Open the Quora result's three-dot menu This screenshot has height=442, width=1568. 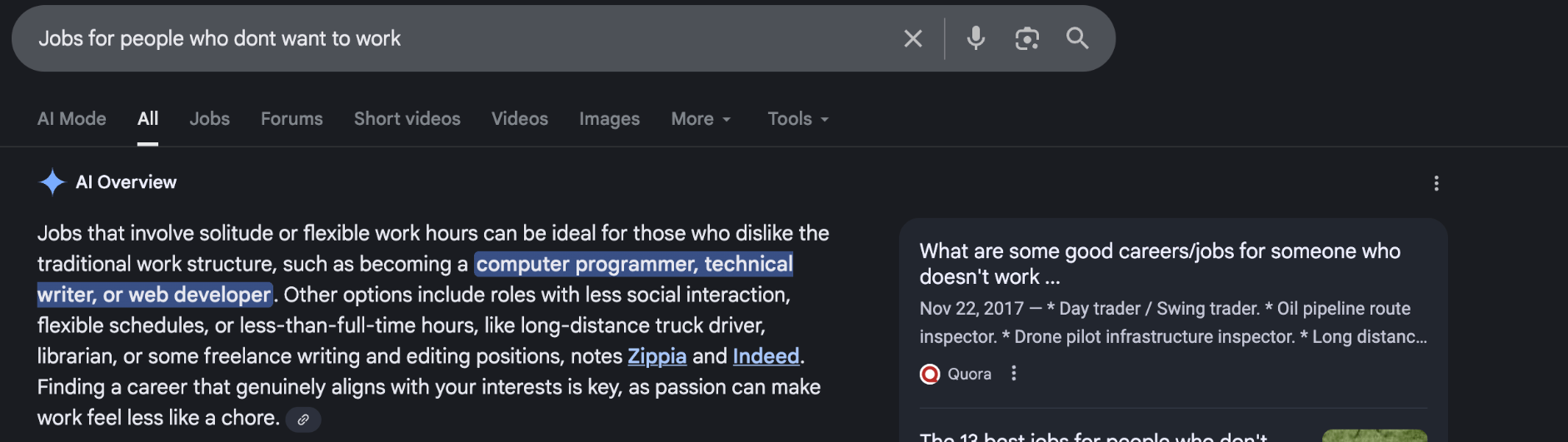pos(1014,374)
